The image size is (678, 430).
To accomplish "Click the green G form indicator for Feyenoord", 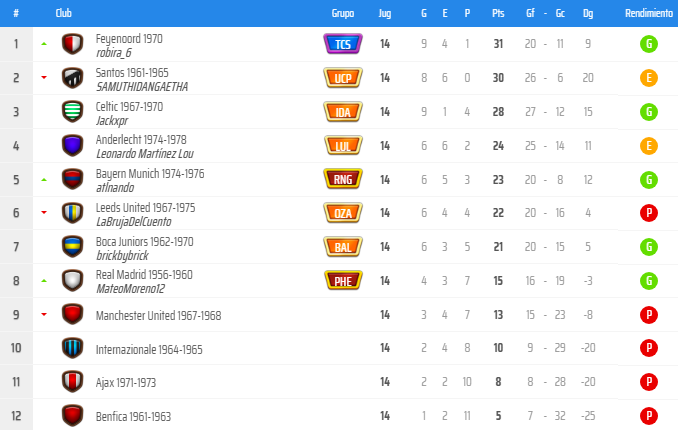I will [649, 44].
